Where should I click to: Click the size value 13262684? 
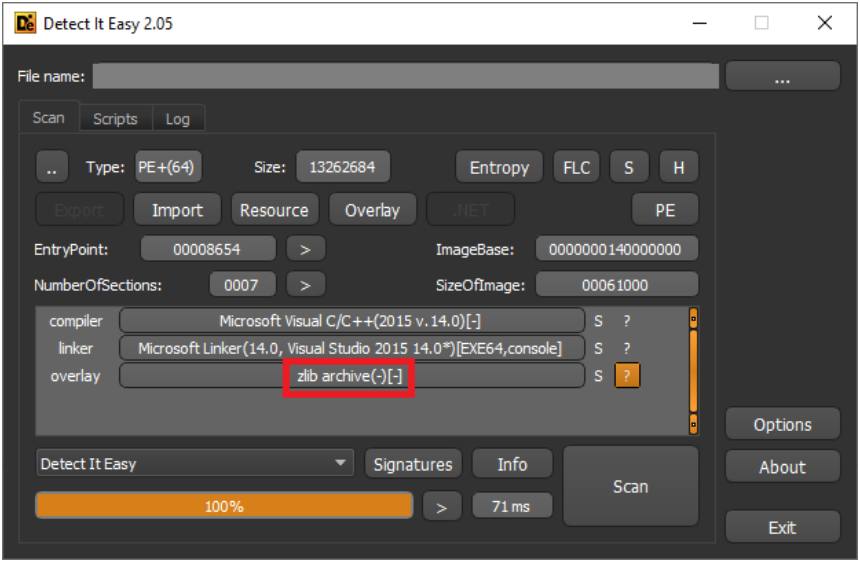tap(342, 167)
